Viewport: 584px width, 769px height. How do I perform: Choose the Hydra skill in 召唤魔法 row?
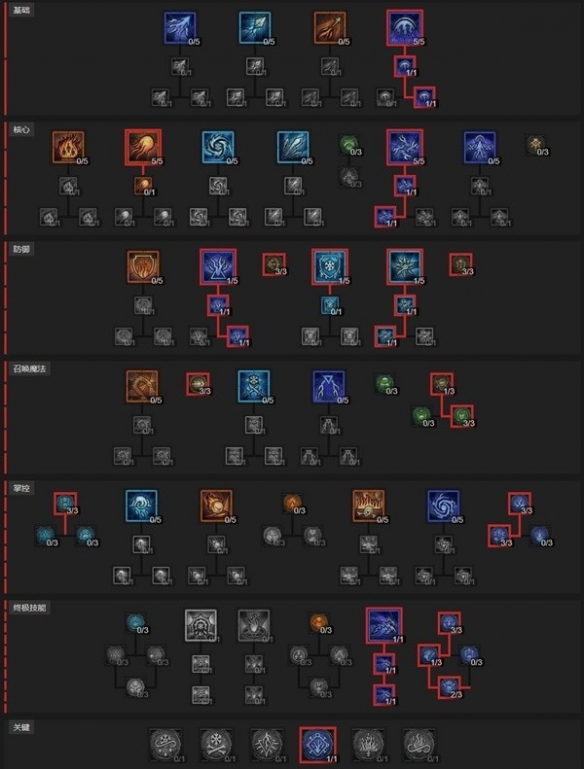click(x=142, y=386)
